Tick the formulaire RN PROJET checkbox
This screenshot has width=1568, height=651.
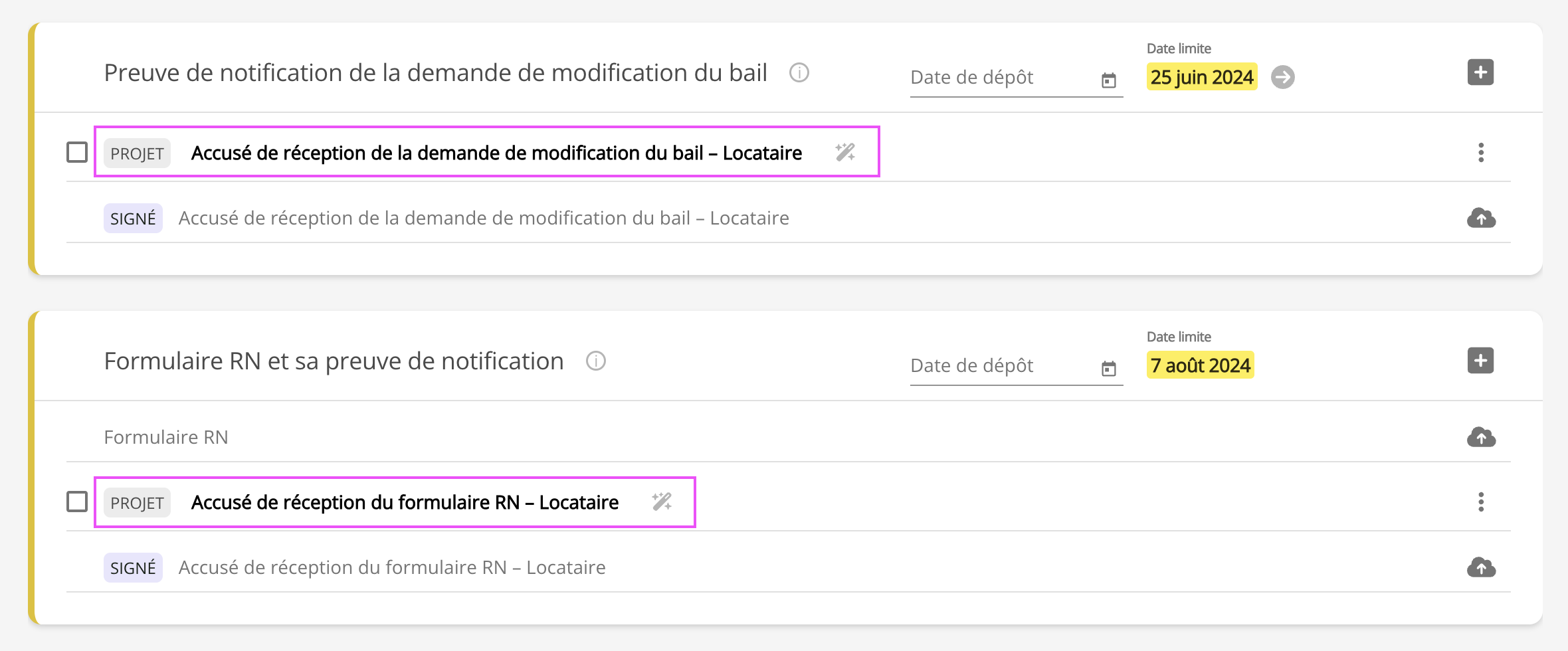[x=77, y=502]
